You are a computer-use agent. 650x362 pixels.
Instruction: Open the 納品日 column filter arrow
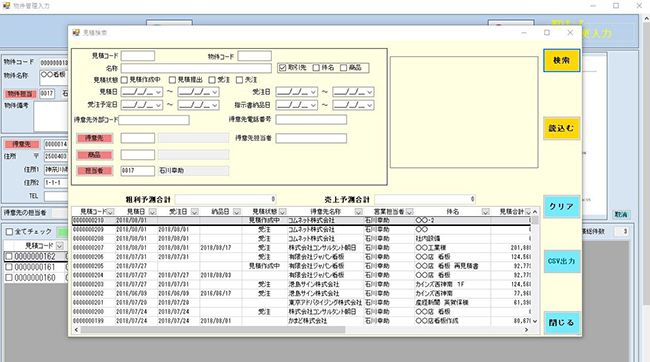pos(237,212)
